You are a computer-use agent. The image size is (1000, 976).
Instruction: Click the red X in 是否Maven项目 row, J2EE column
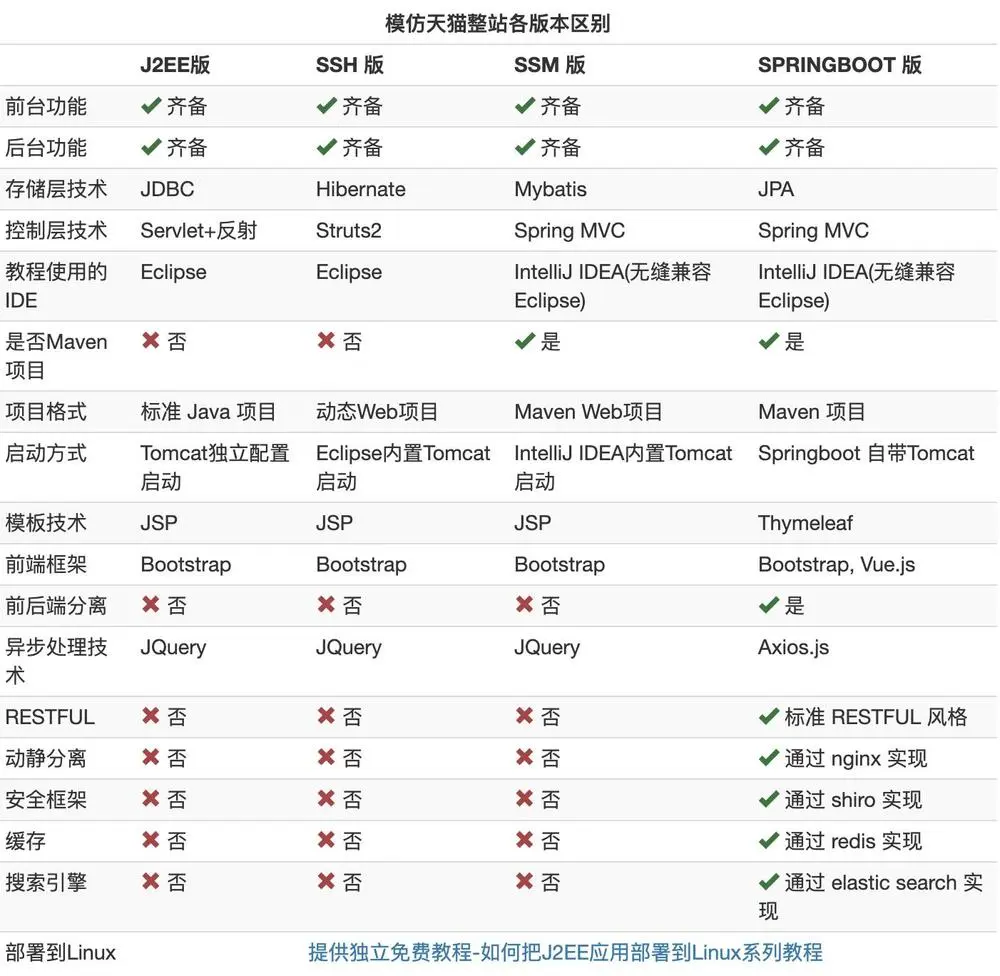[151, 341]
